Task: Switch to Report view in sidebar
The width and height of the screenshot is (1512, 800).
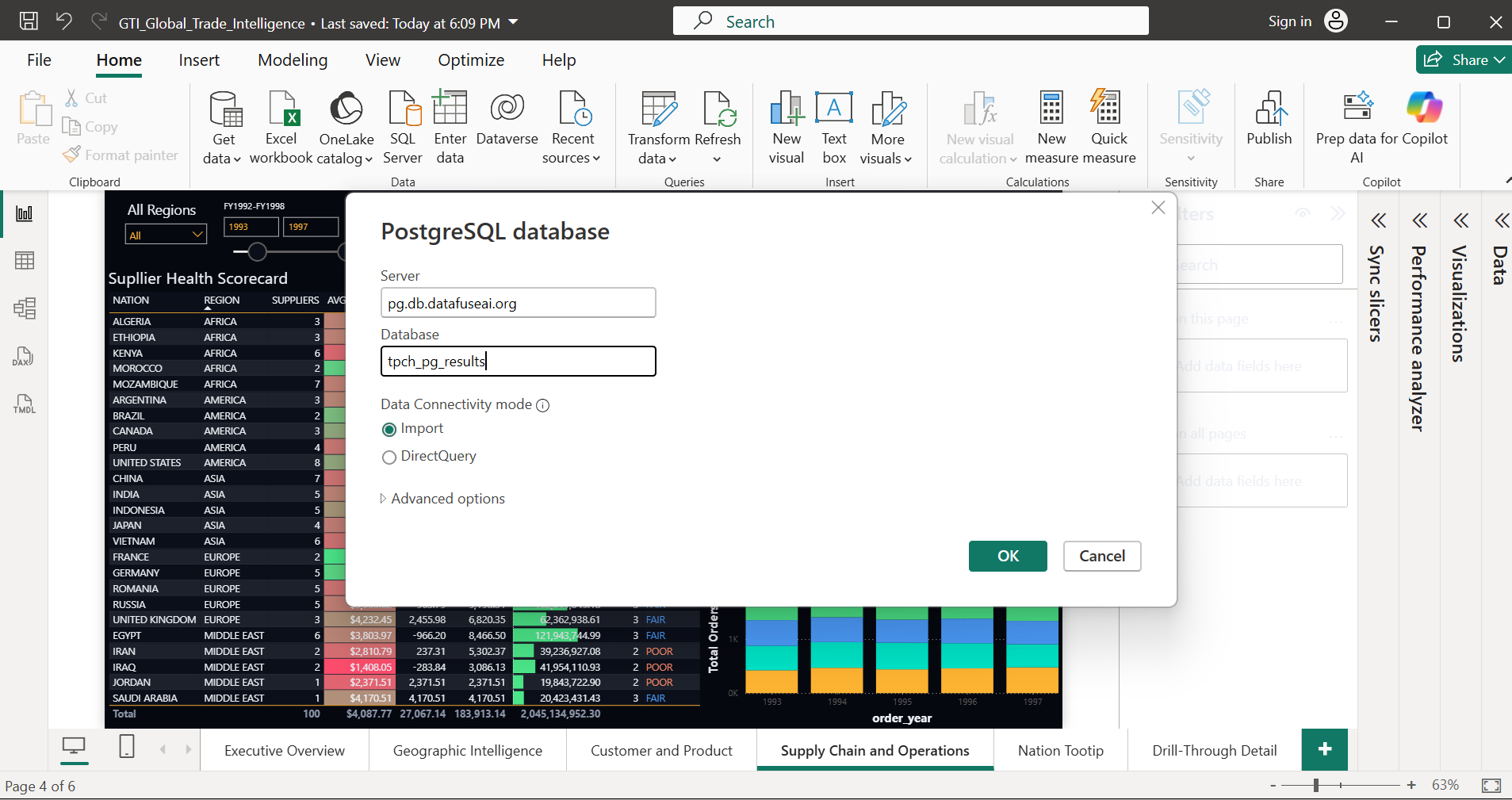Action: pos(25,213)
